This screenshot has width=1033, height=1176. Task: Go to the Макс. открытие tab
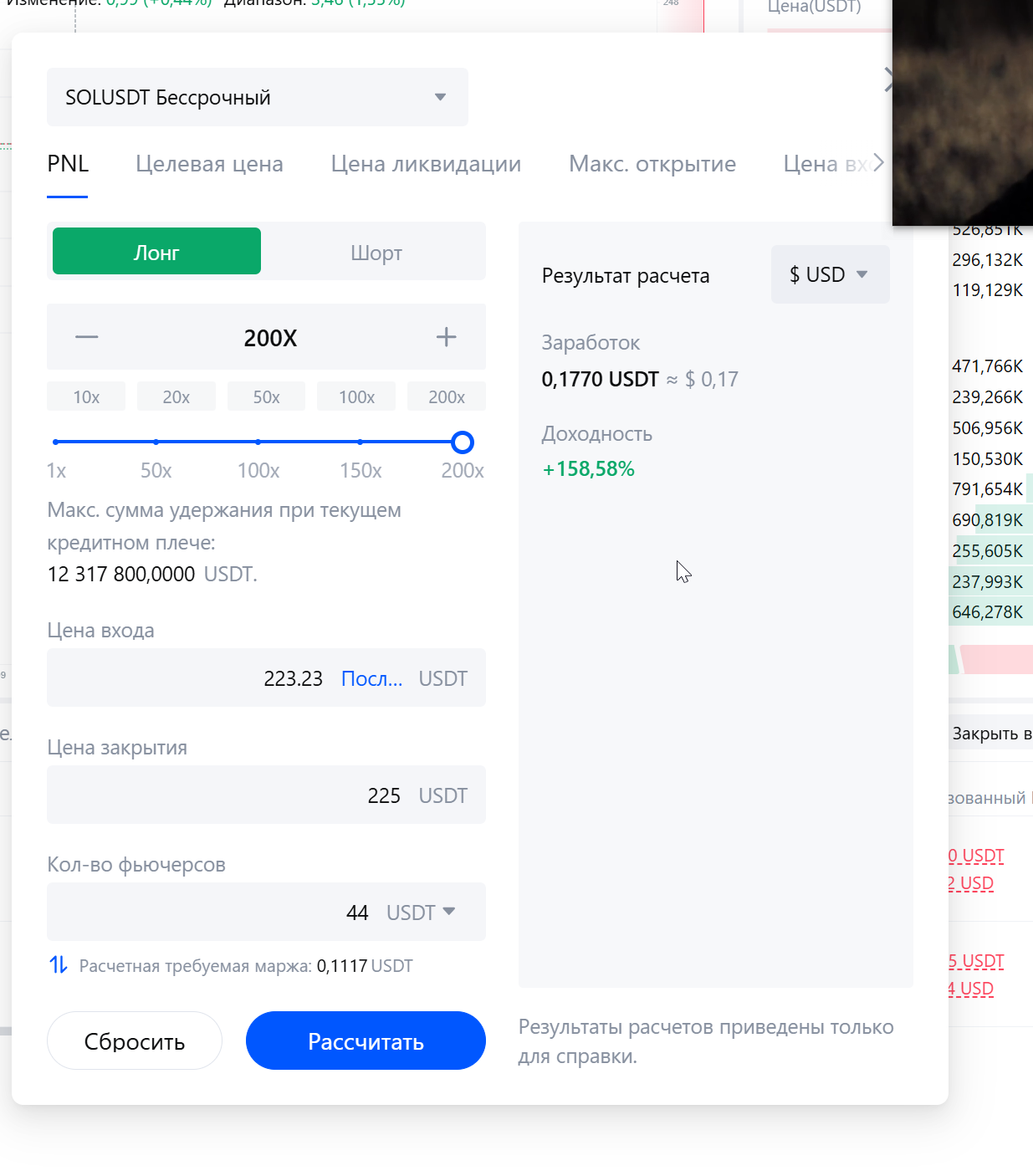click(x=652, y=164)
